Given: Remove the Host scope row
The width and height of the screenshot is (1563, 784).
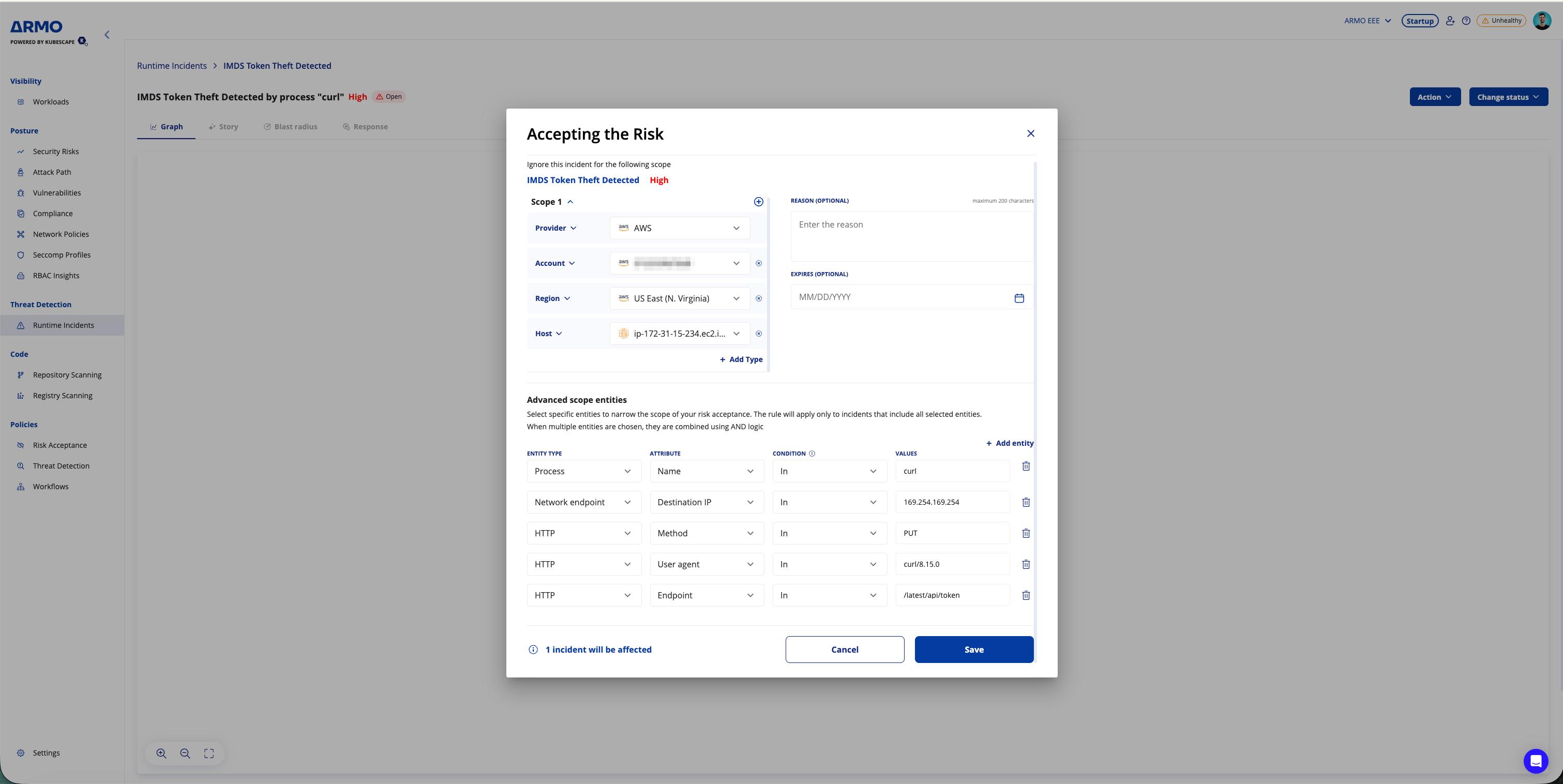Looking at the screenshot, I should 758,334.
